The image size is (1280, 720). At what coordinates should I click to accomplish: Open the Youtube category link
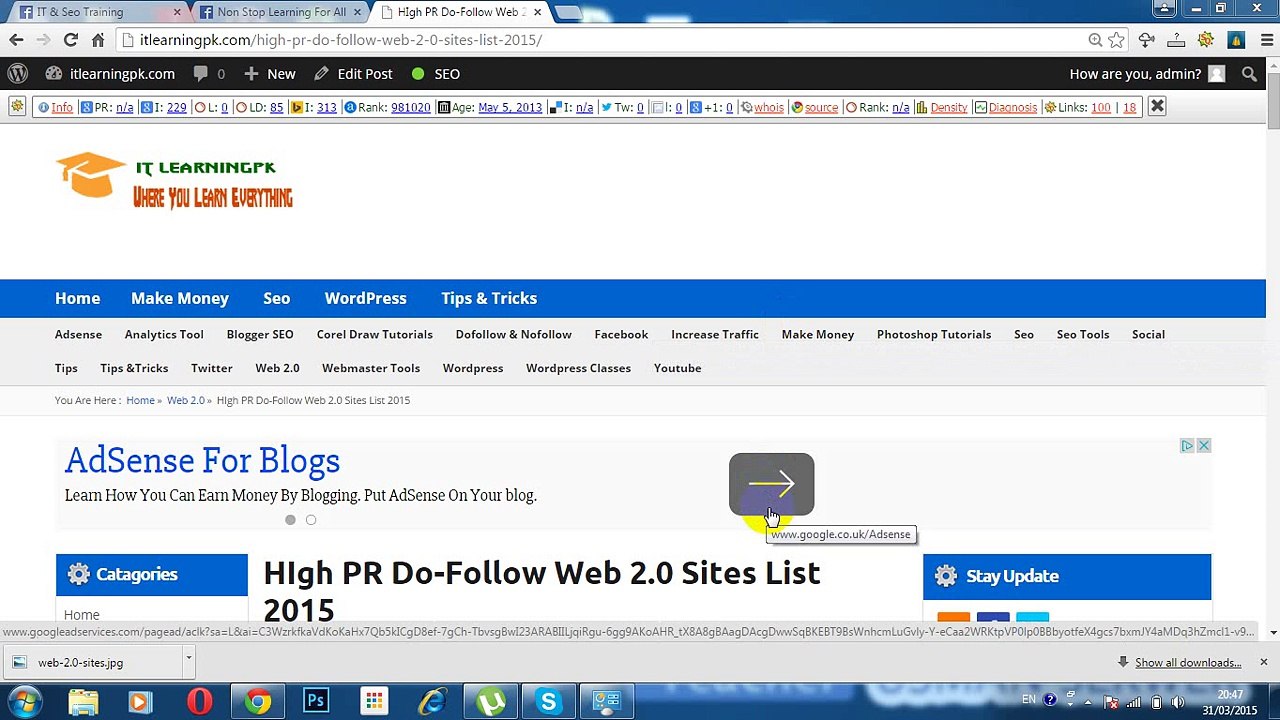(677, 368)
